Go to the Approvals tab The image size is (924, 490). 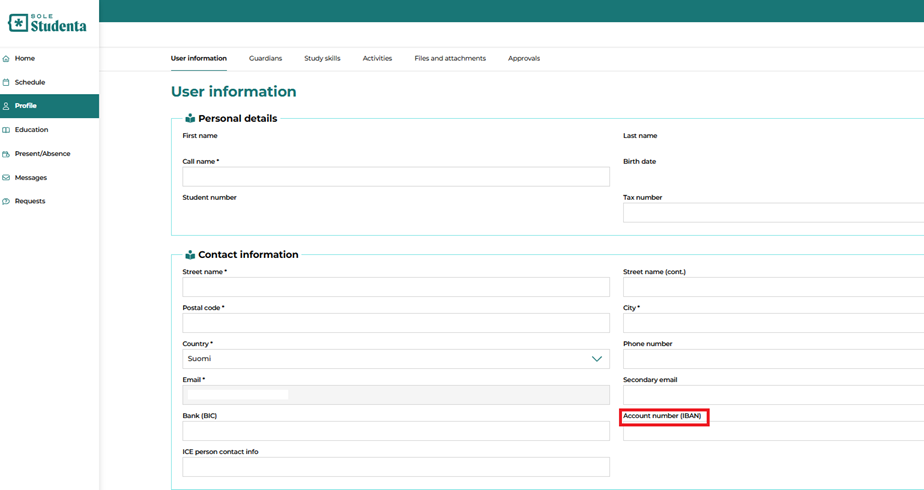524,59
